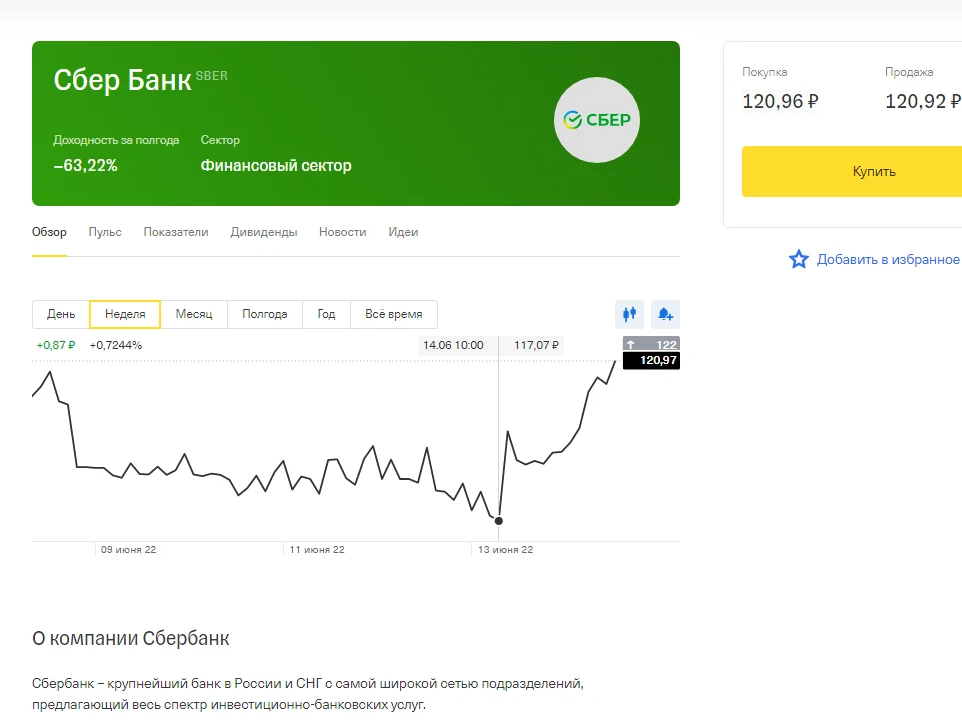Click the yellow Купить button

(x=852, y=172)
